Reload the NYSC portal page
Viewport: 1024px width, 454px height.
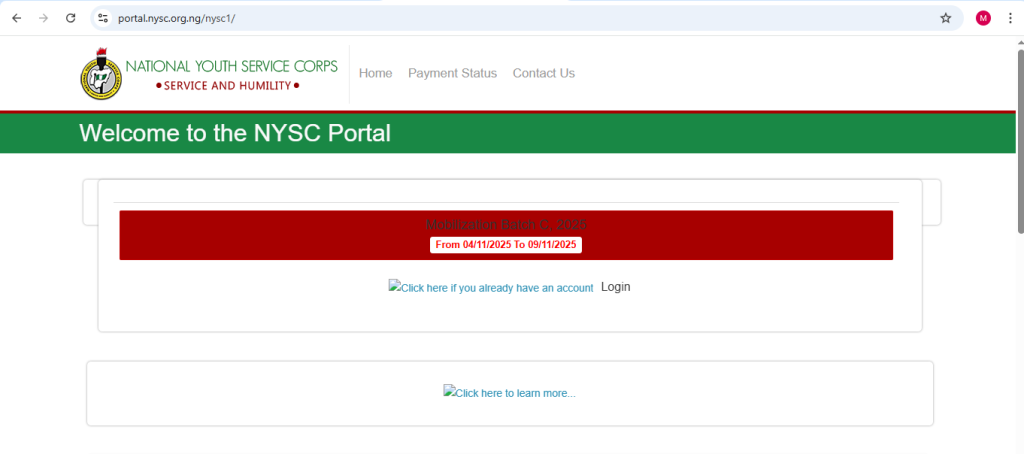[x=70, y=18]
